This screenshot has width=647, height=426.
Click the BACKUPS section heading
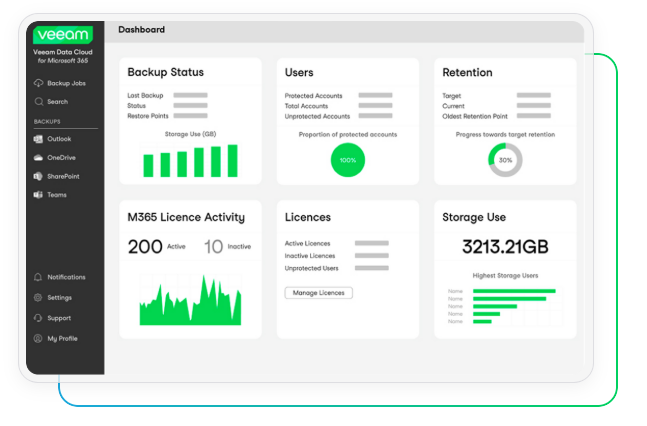[x=47, y=122]
